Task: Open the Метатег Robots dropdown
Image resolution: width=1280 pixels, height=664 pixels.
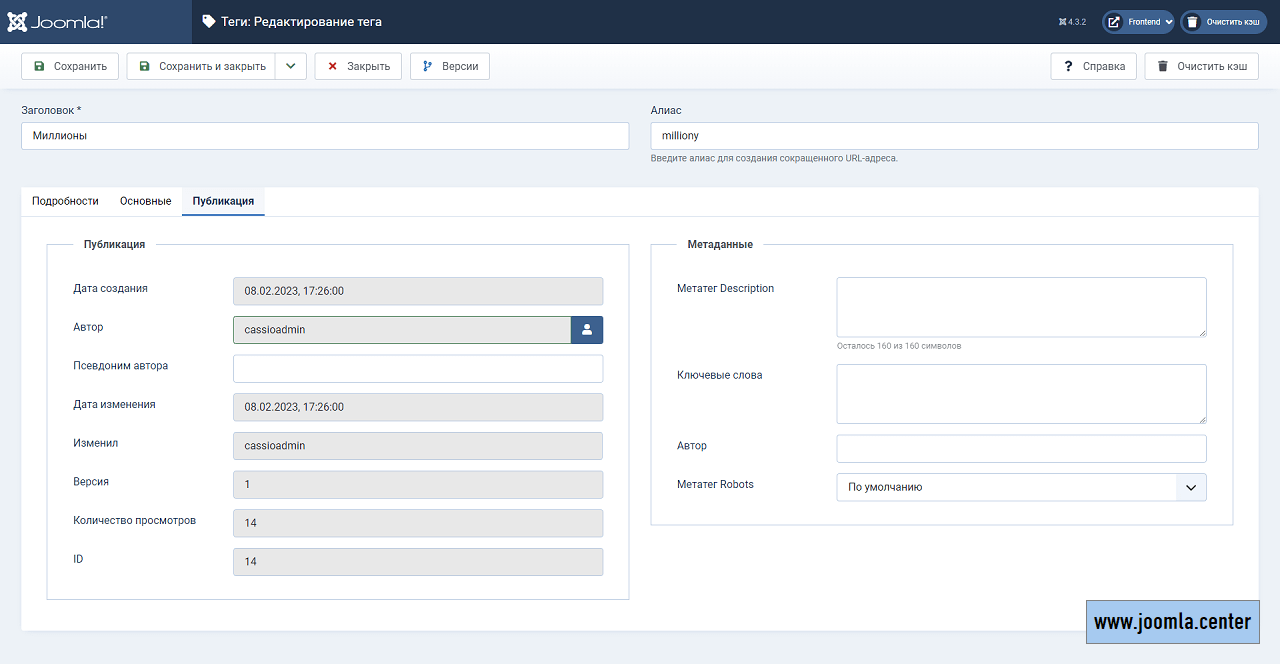Action: (1021, 488)
